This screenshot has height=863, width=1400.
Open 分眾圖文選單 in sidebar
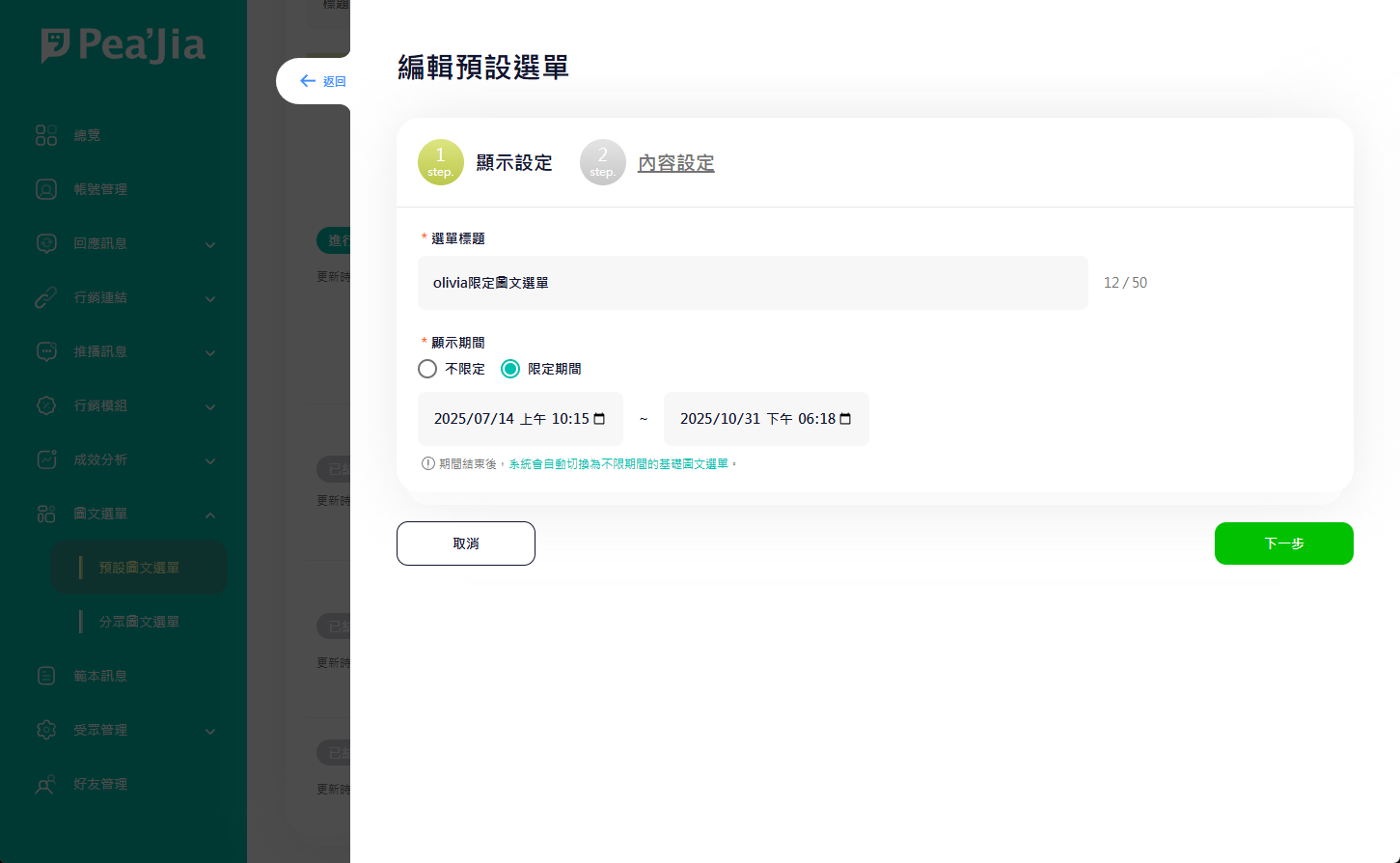pos(139,622)
